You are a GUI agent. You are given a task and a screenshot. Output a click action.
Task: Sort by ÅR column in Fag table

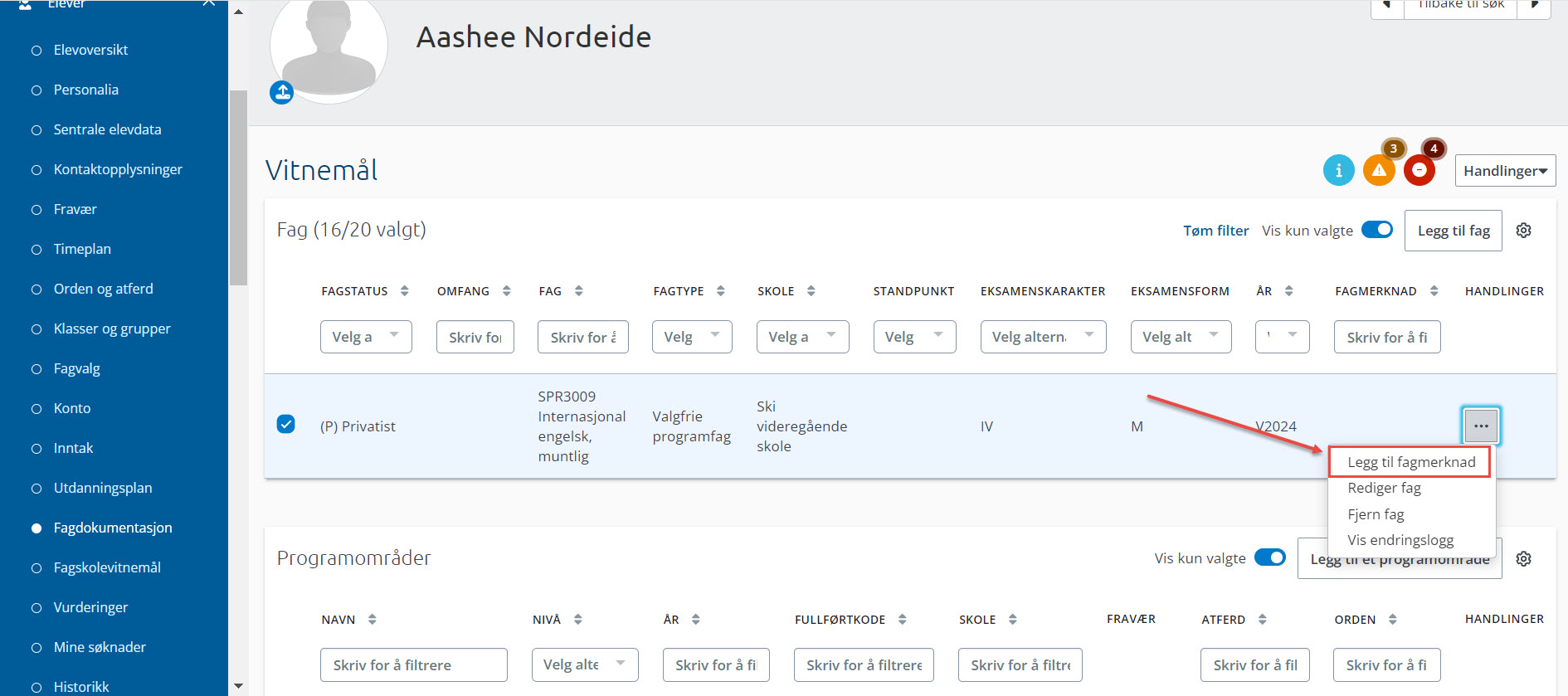[1288, 291]
